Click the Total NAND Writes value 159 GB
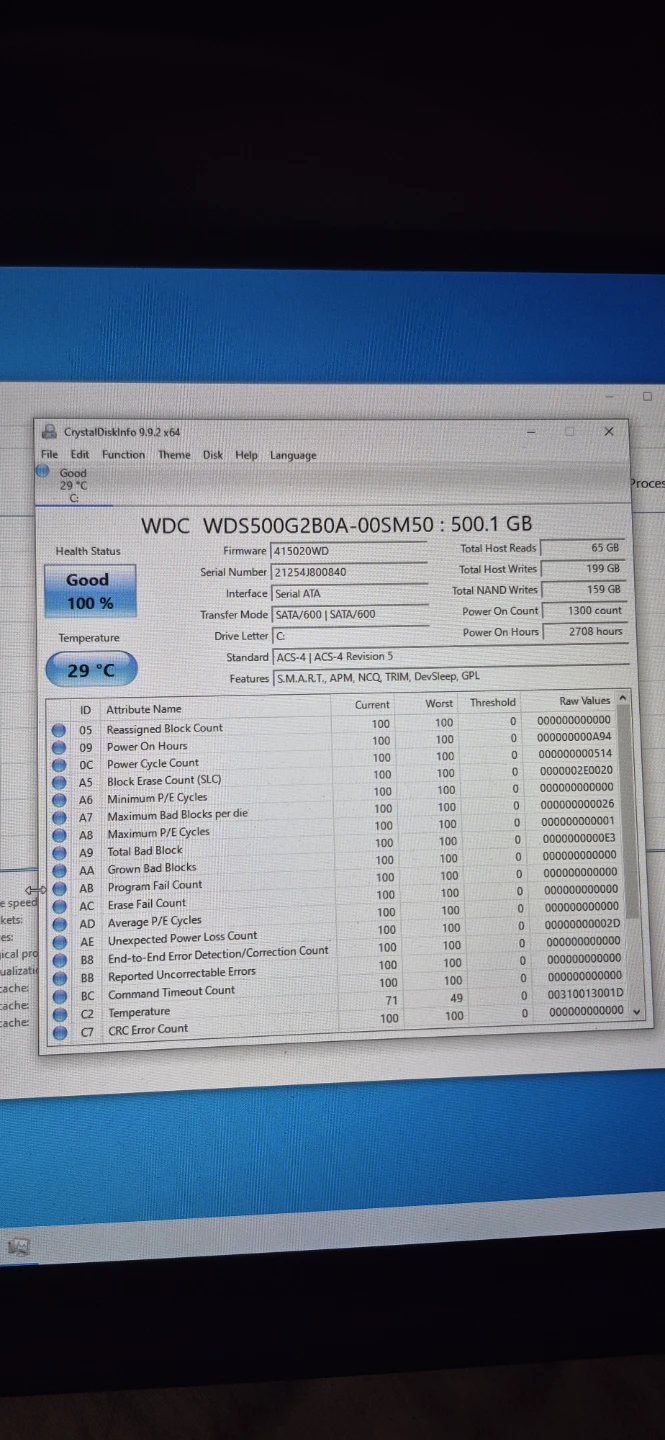This screenshot has height=1440, width=665. [x=585, y=589]
